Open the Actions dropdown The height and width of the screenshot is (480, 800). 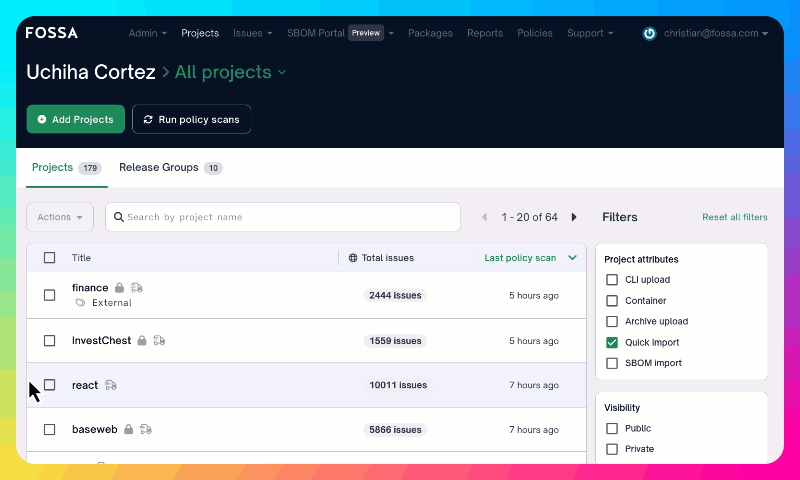(x=60, y=217)
